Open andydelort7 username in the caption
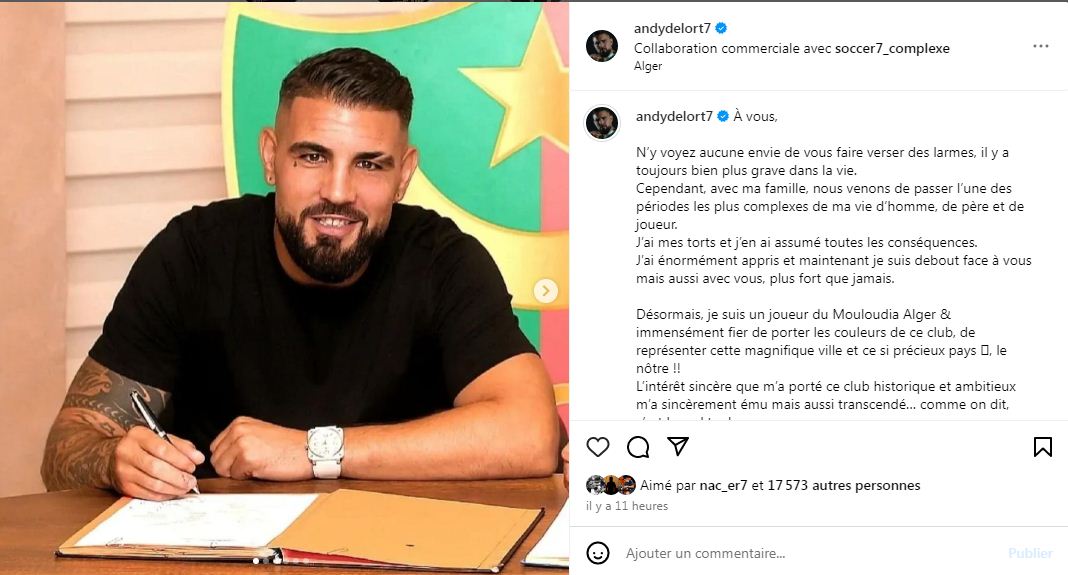The image size is (1068, 575). (674, 116)
